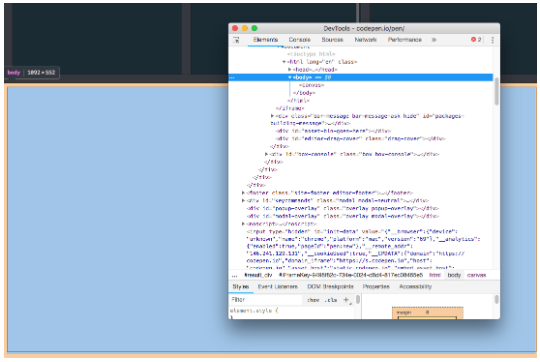Viewport: 540px width, 362px height.
Task: Open the DevTools three-dot customize menu
Action: click(x=492, y=40)
